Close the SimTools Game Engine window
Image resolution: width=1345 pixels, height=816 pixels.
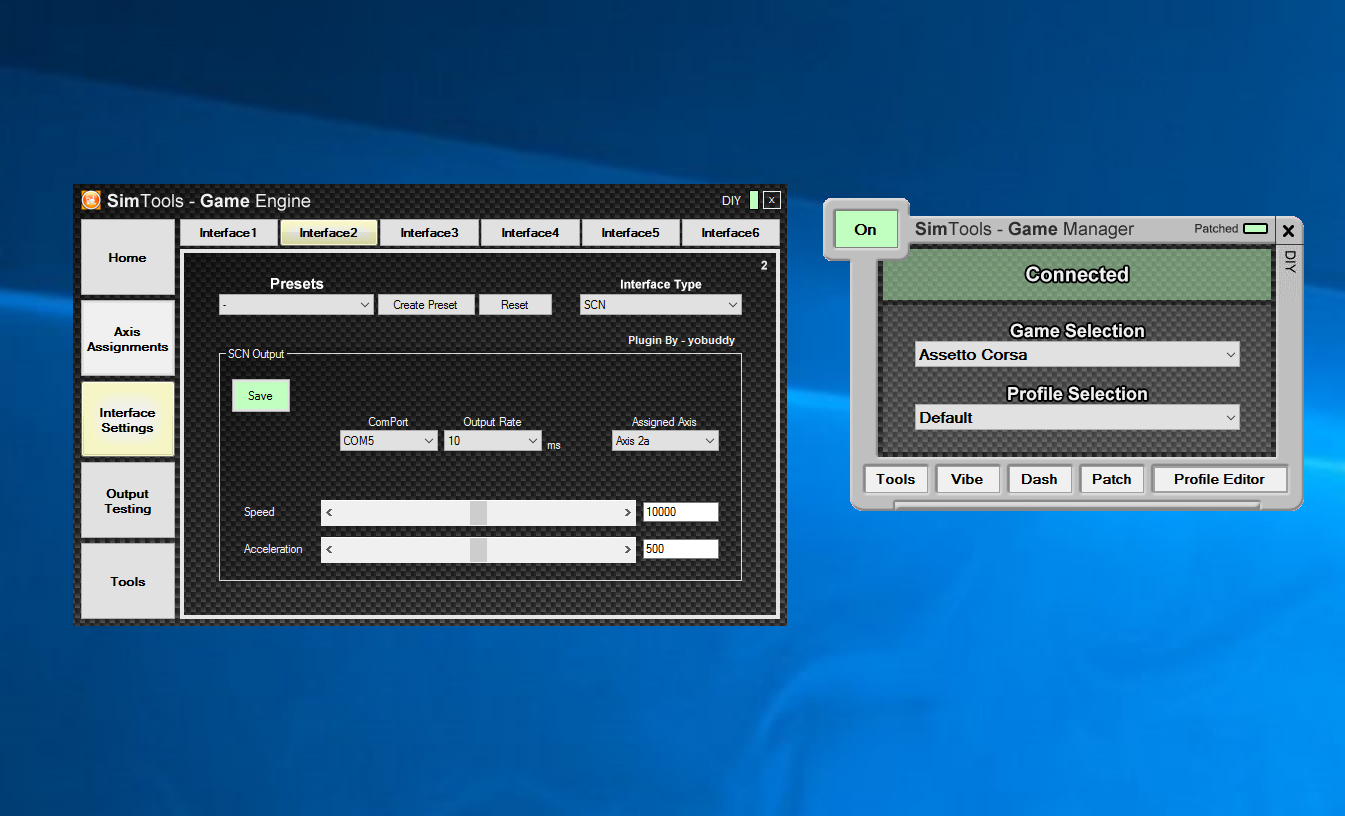[x=771, y=200]
